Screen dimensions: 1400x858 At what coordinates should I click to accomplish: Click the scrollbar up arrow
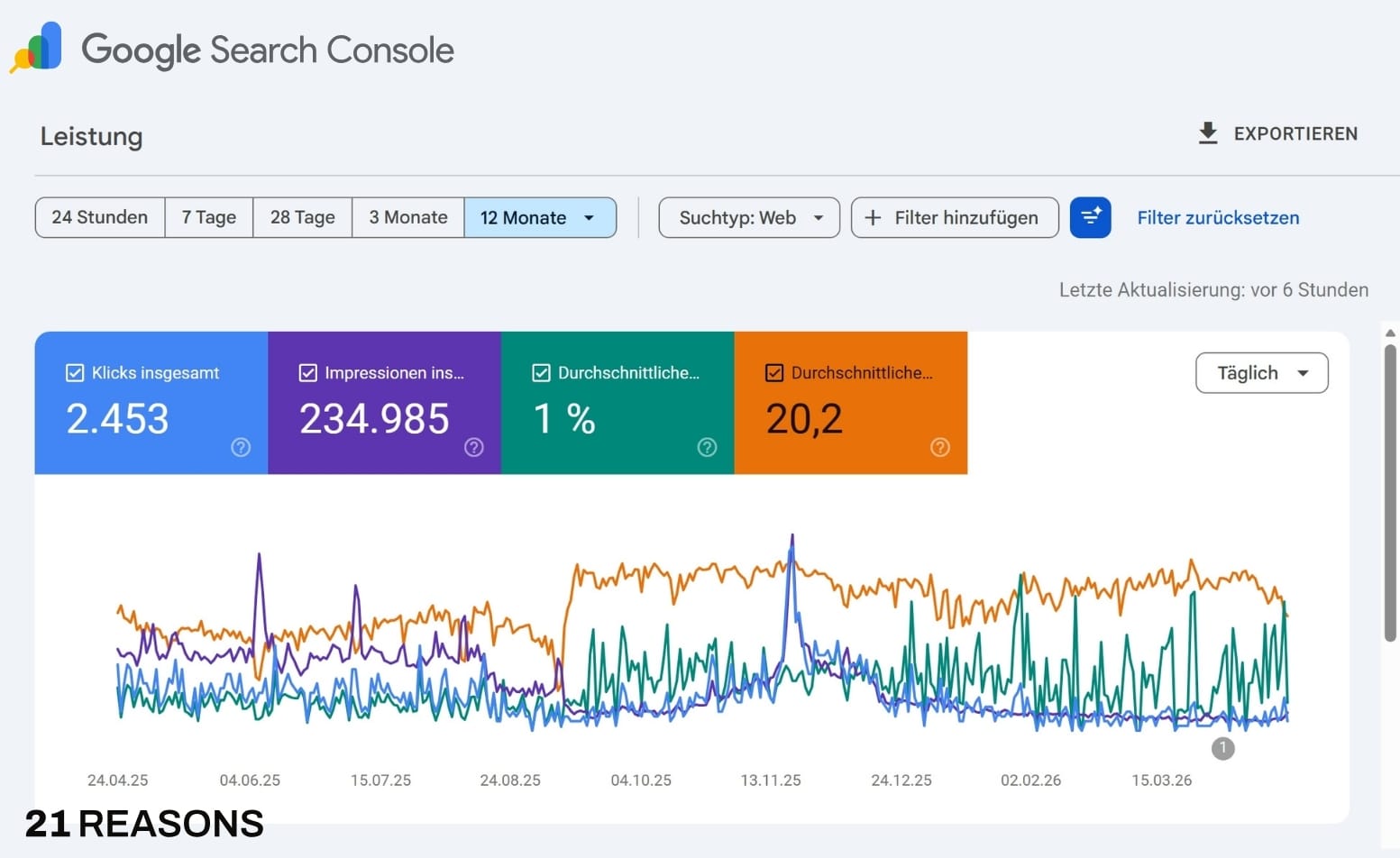(1390, 333)
